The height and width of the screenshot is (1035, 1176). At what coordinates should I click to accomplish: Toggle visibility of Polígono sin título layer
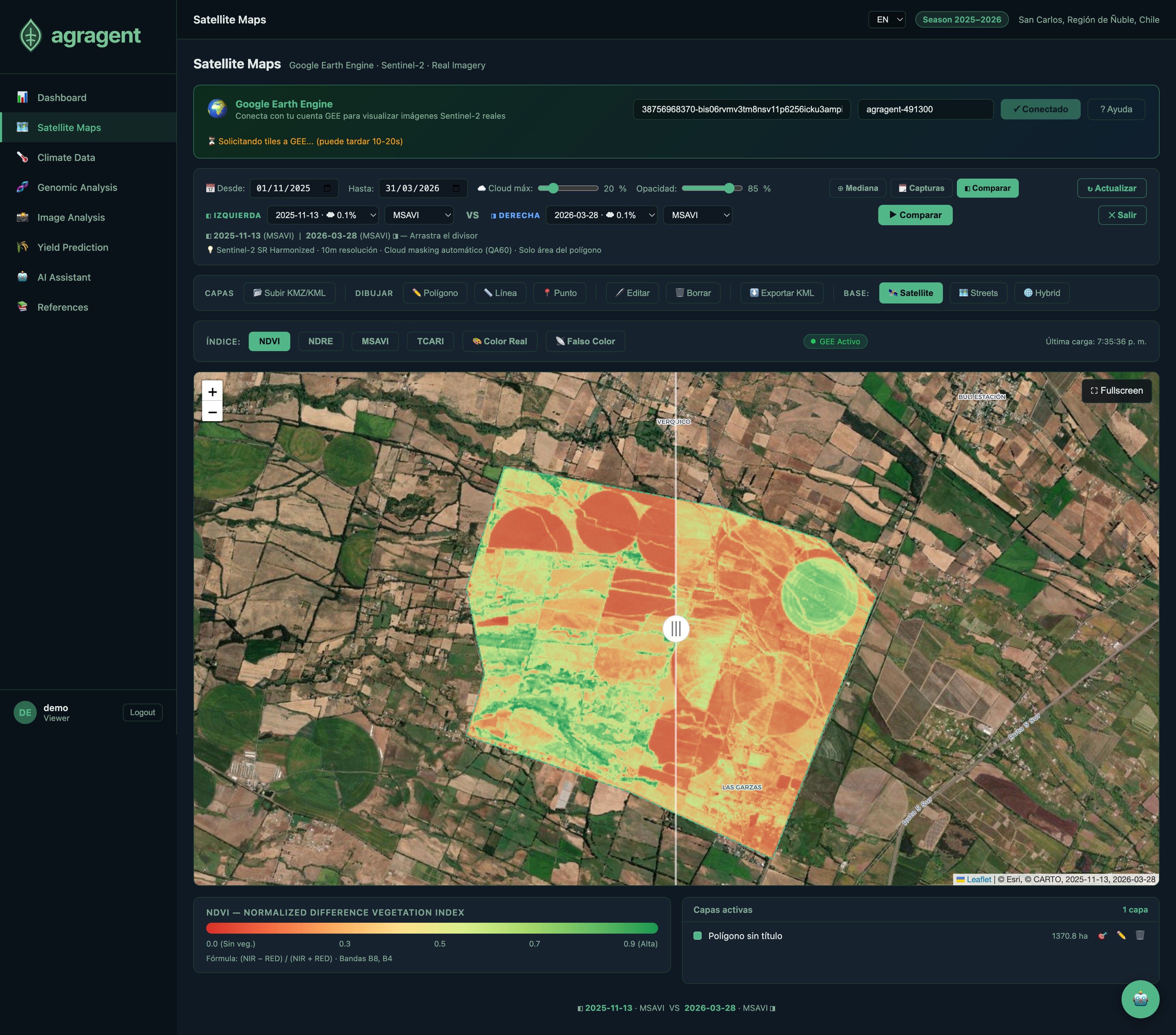click(698, 936)
